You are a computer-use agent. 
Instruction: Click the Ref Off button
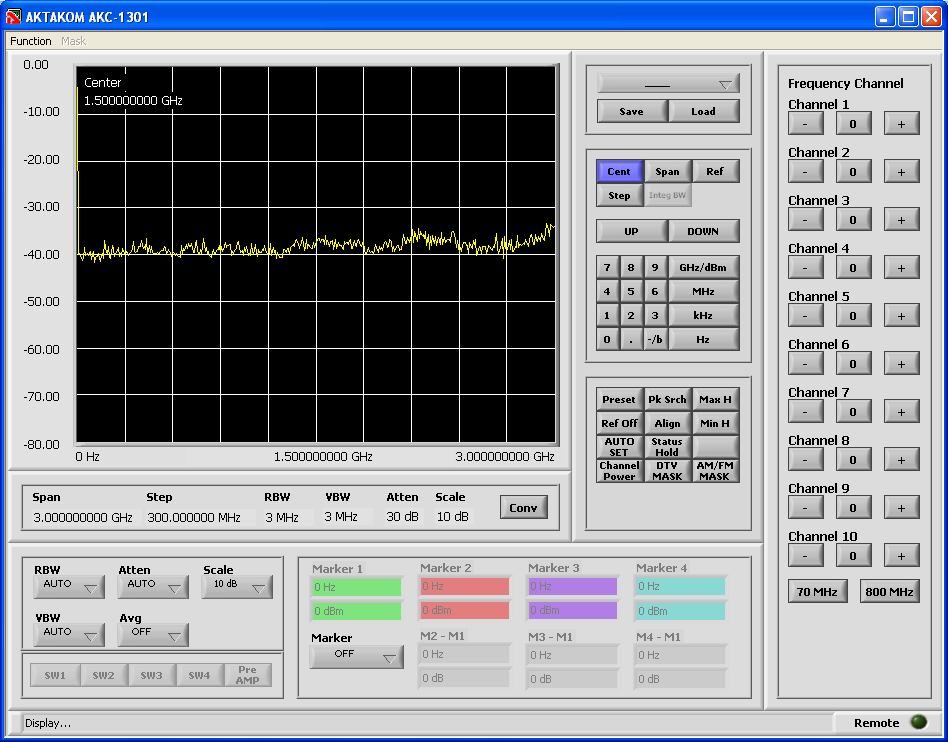tap(619, 423)
